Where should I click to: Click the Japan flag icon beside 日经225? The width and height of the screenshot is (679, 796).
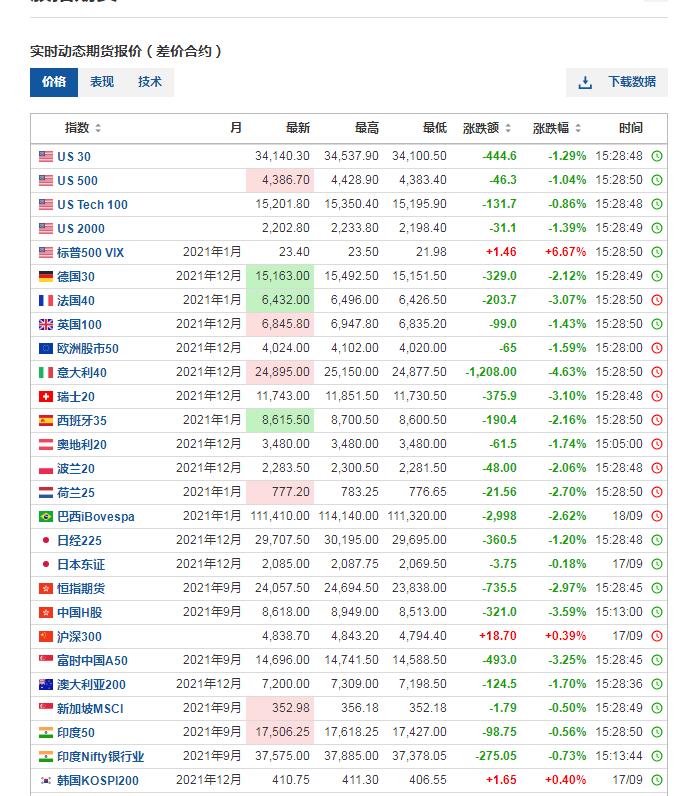[46, 540]
